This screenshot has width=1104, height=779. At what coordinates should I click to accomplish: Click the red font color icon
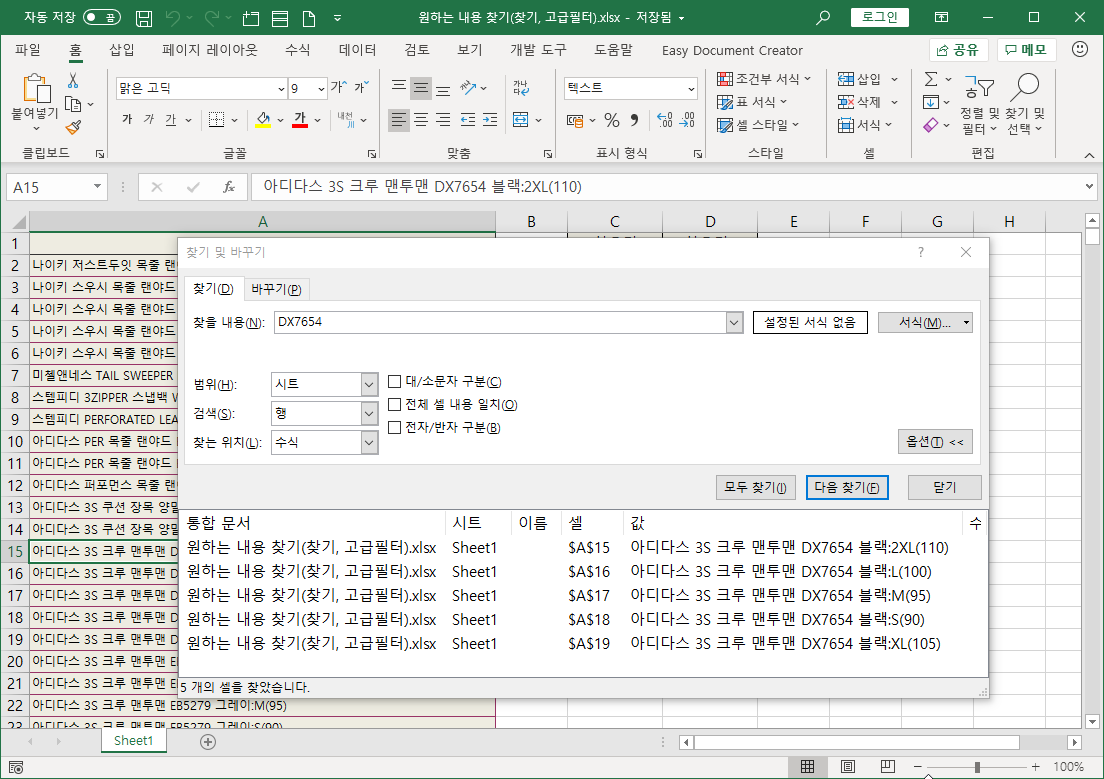[300, 120]
